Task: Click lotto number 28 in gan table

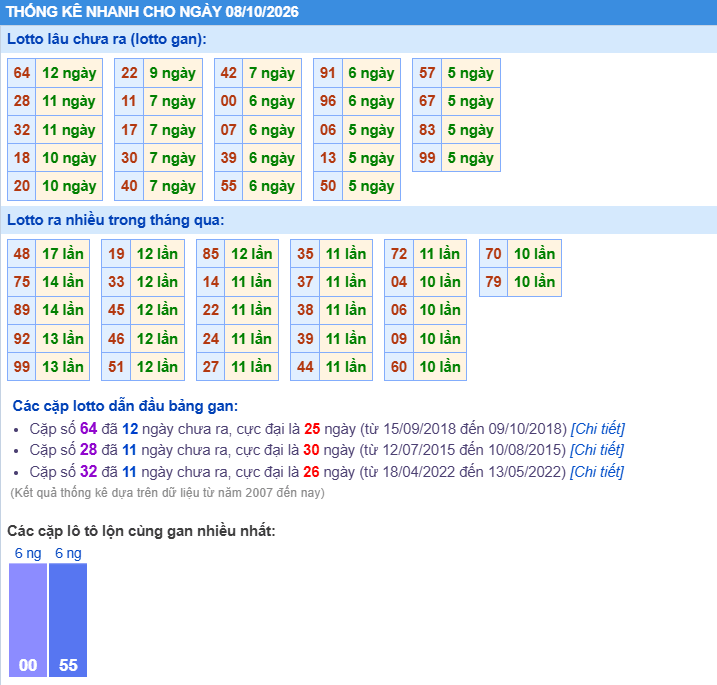Action: pyautogui.click(x=21, y=101)
